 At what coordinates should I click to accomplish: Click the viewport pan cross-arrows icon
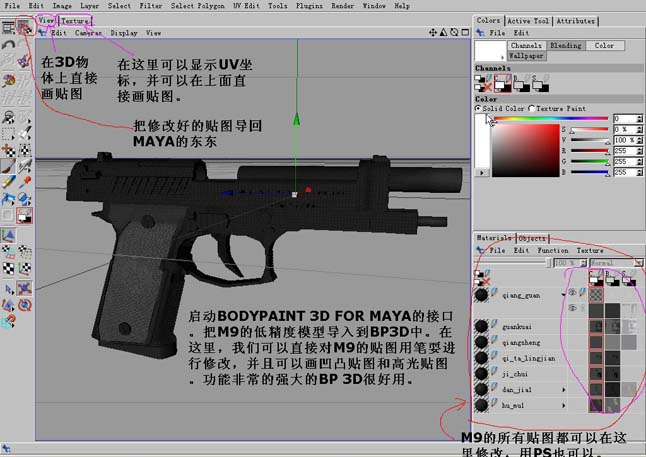click(x=433, y=32)
